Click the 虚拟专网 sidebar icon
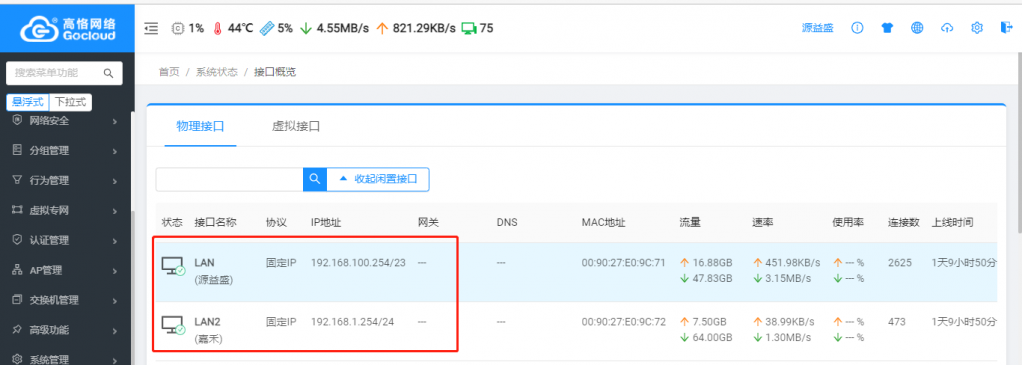Image resolution: width=1022 pixels, height=365 pixels. (x=18, y=210)
